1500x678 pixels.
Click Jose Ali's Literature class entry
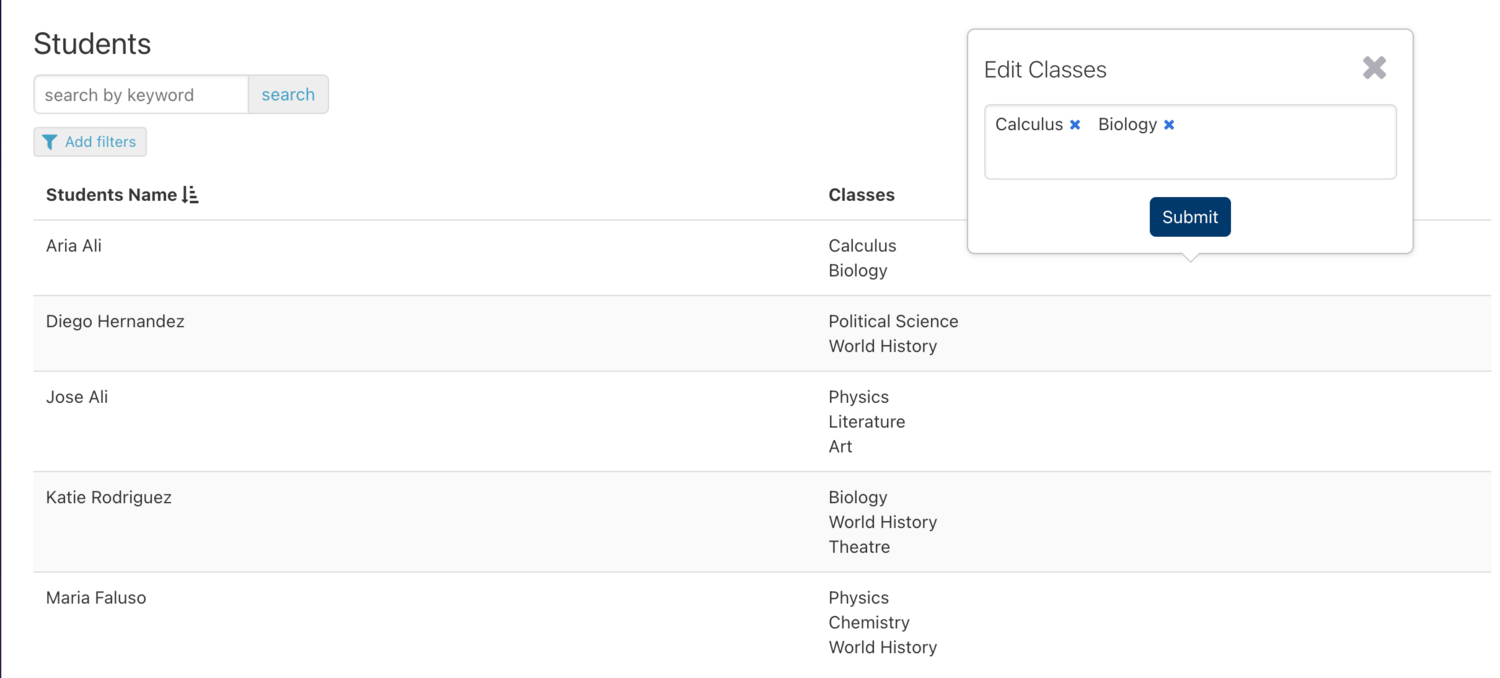pyautogui.click(x=867, y=422)
